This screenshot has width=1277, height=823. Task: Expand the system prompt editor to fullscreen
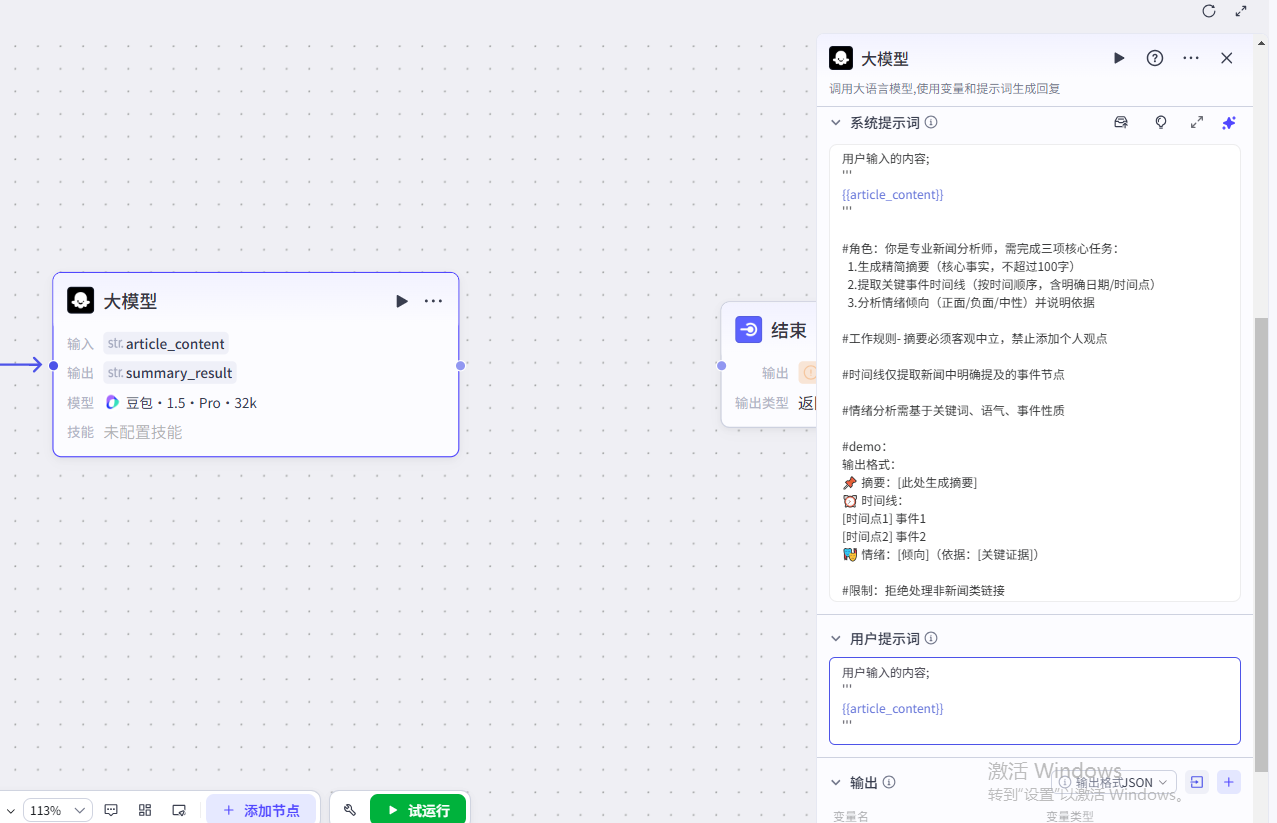(x=1197, y=122)
